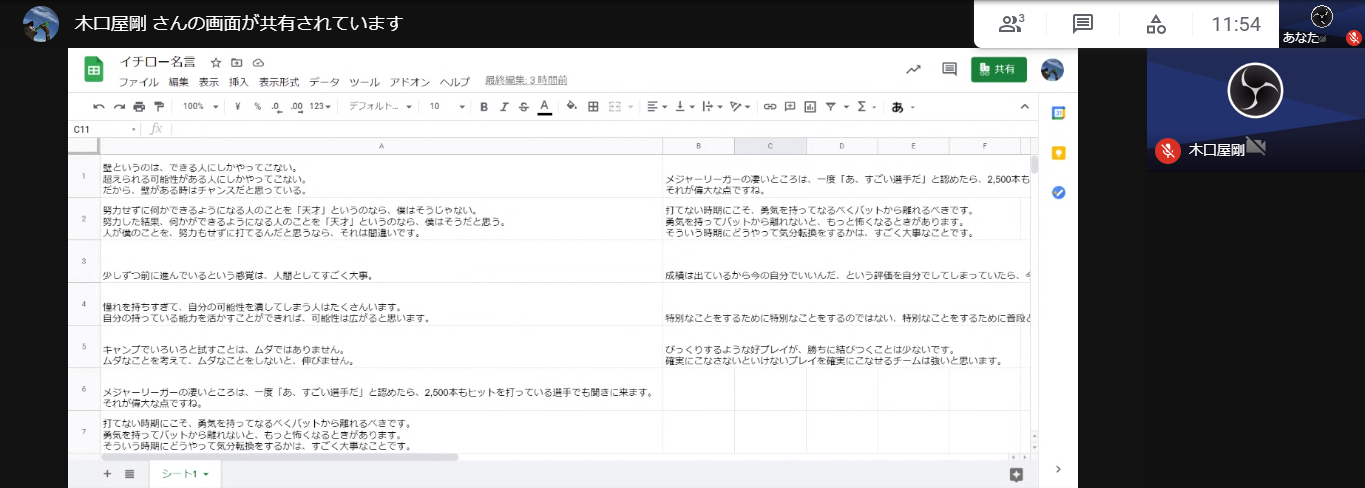Toggle italic formatting
The image size is (1365, 488).
pos(504,106)
